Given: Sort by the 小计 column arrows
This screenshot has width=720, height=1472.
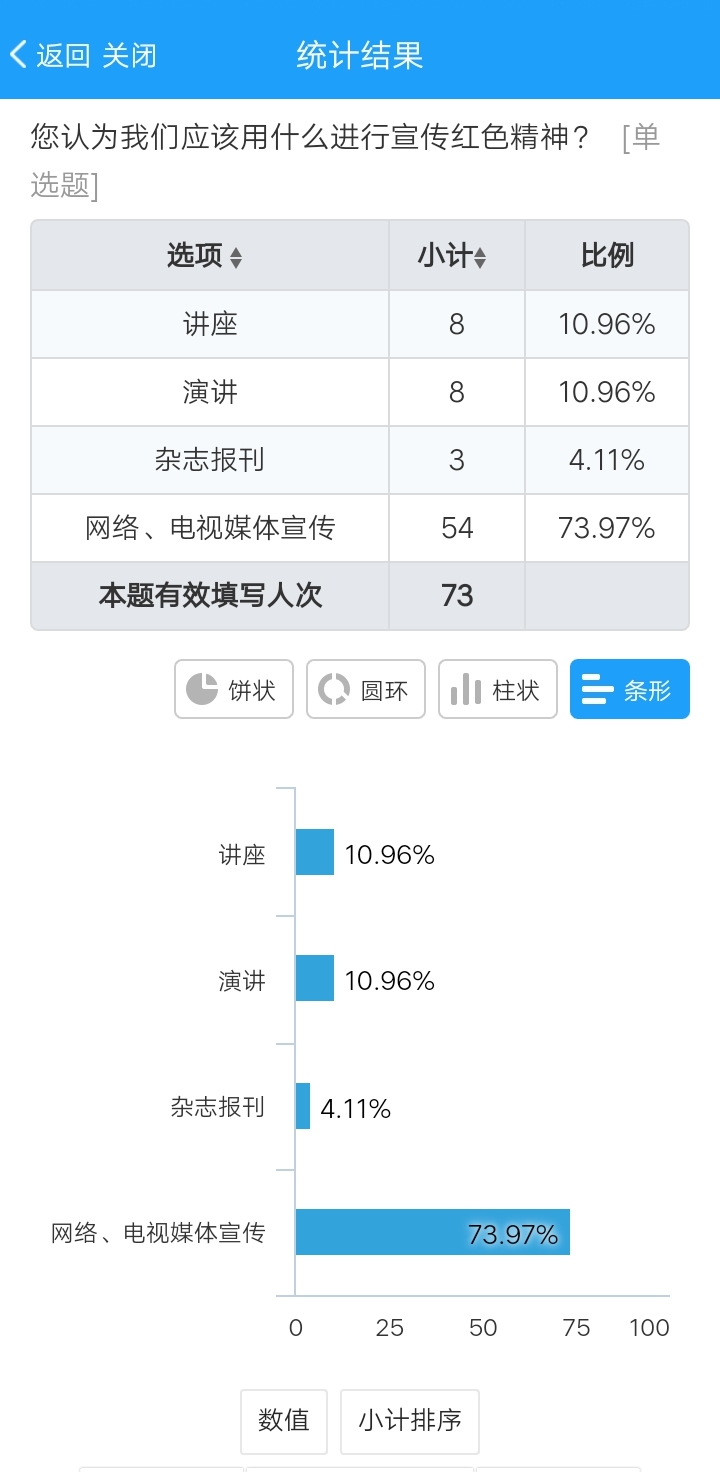Looking at the screenshot, I should tap(480, 258).
